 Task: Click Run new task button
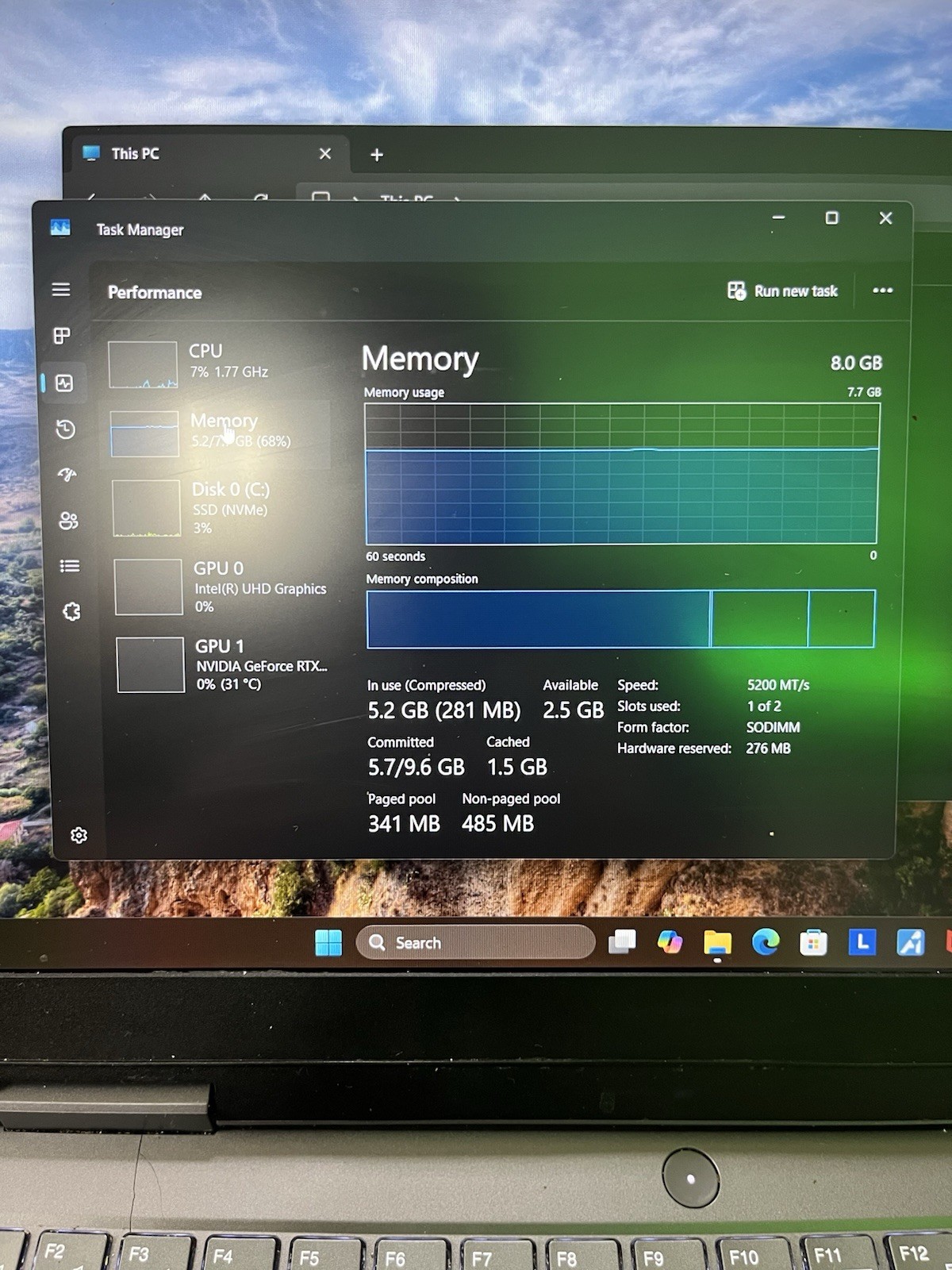point(782,291)
